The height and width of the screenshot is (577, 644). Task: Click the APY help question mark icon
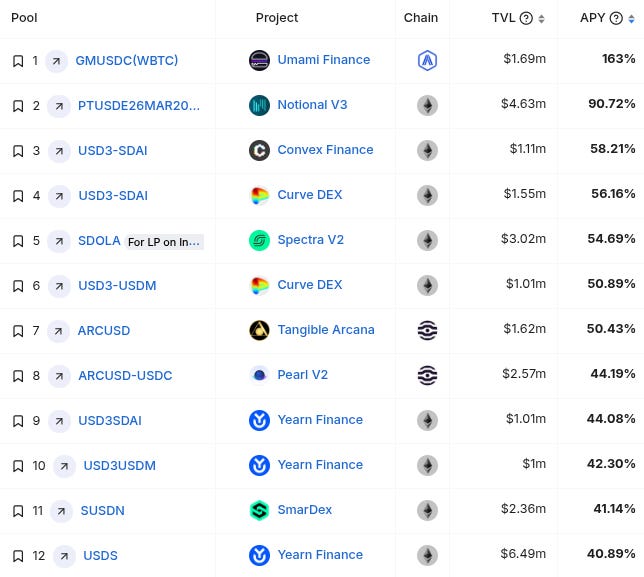click(616, 18)
